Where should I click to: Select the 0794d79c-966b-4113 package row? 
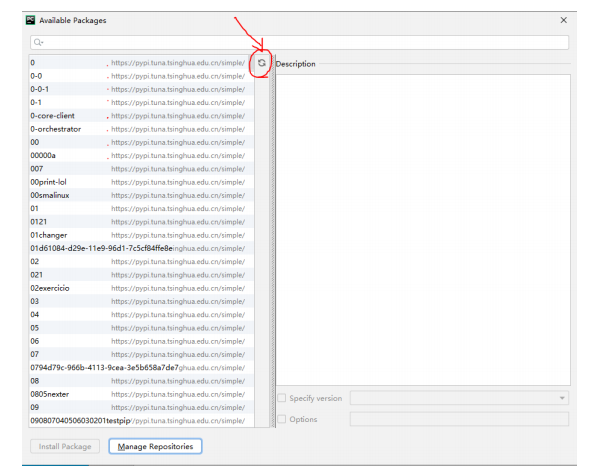pyautogui.click(x=141, y=368)
